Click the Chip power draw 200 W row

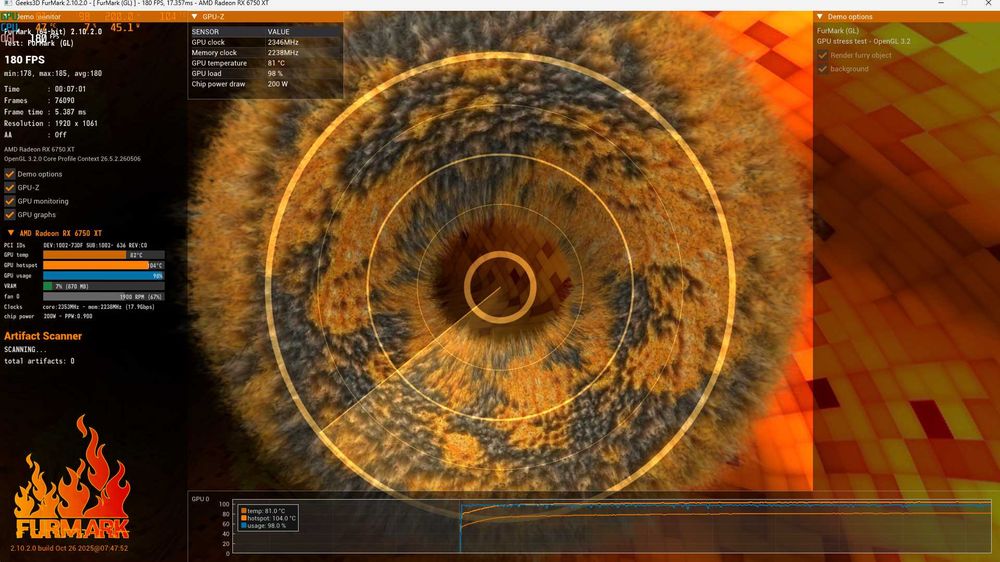[266, 84]
